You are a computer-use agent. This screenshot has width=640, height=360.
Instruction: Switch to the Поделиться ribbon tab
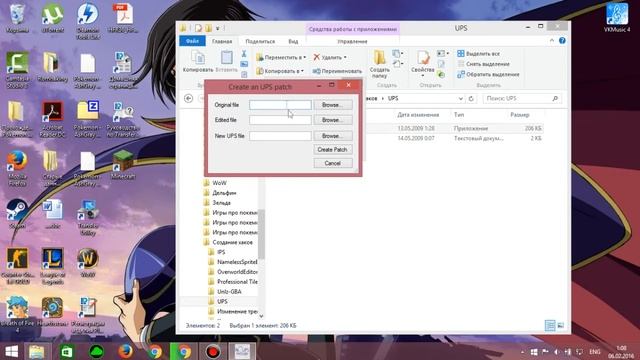[x=260, y=41]
